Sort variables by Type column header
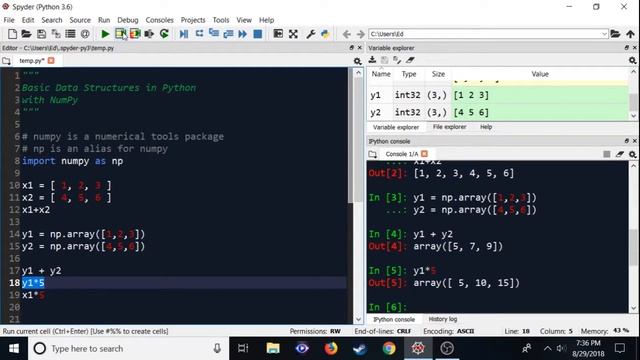This screenshot has width=640, height=360. [409, 74]
